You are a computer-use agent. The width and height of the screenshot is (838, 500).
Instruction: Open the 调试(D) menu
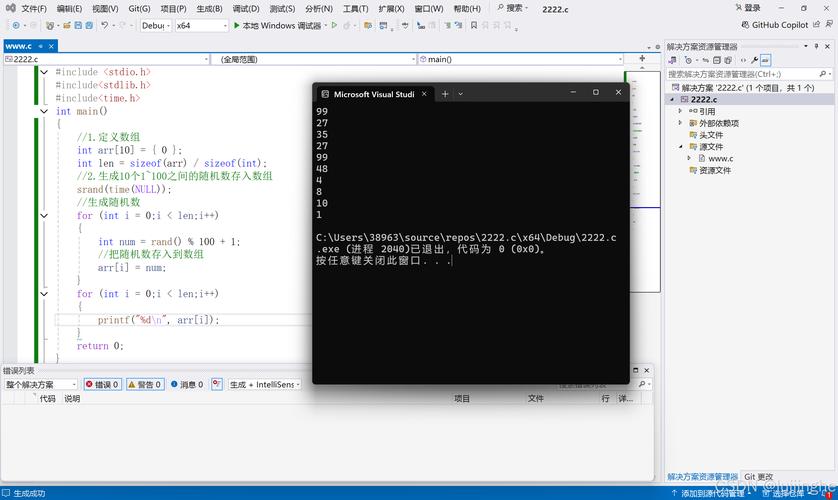(246, 9)
